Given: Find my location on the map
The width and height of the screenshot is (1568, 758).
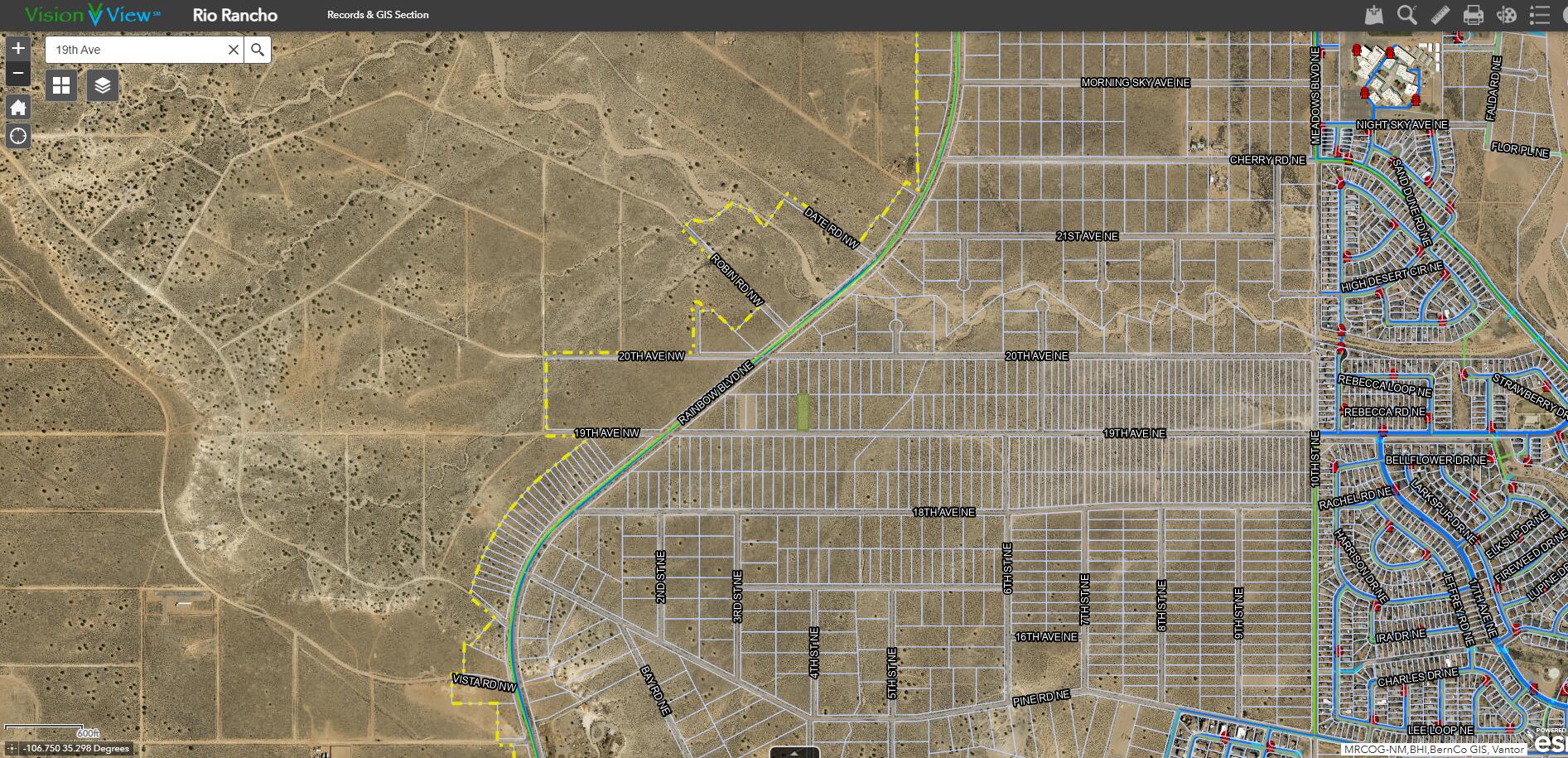Looking at the screenshot, I should (18, 136).
